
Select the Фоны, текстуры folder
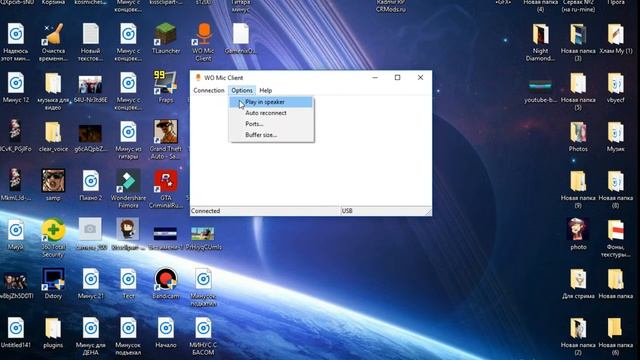pyautogui.click(x=616, y=238)
